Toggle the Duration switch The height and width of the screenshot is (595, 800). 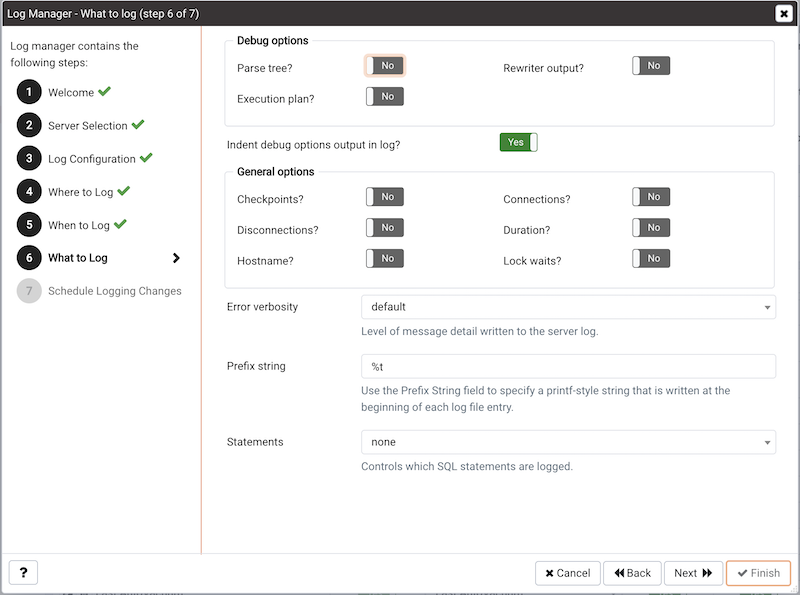click(651, 228)
